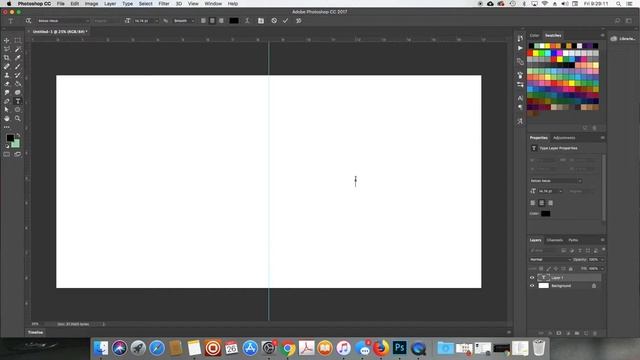
Task: Select the Clone Stamp tool
Action: tap(7, 75)
